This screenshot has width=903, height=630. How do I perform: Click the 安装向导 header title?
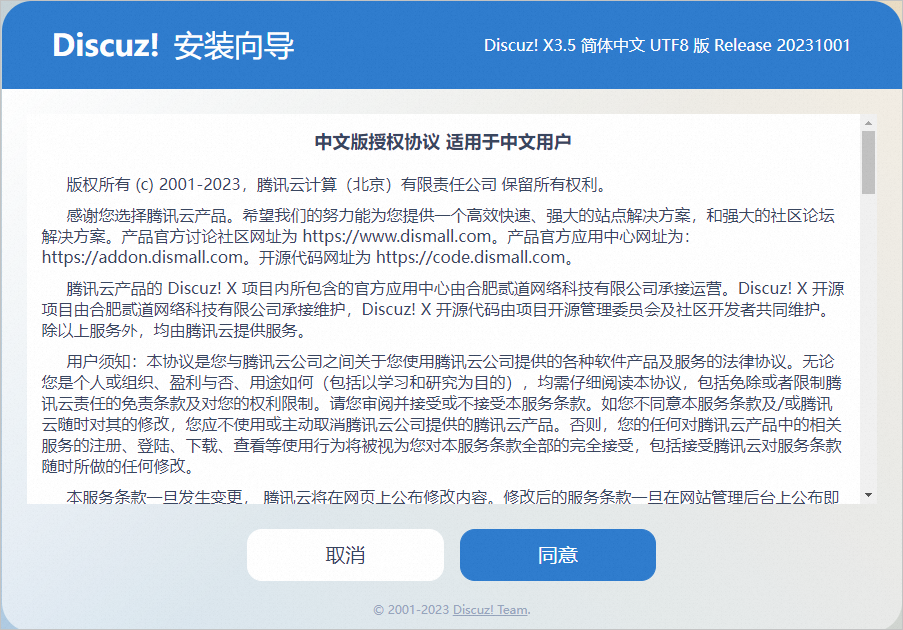pos(234,46)
